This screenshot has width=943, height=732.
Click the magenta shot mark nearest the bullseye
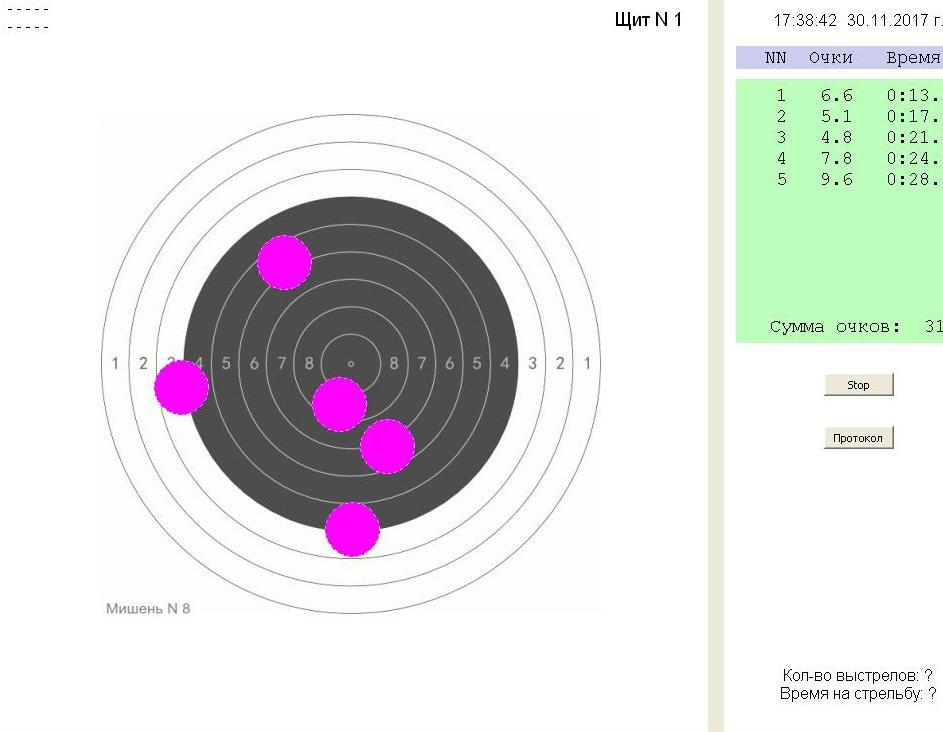click(339, 404)
